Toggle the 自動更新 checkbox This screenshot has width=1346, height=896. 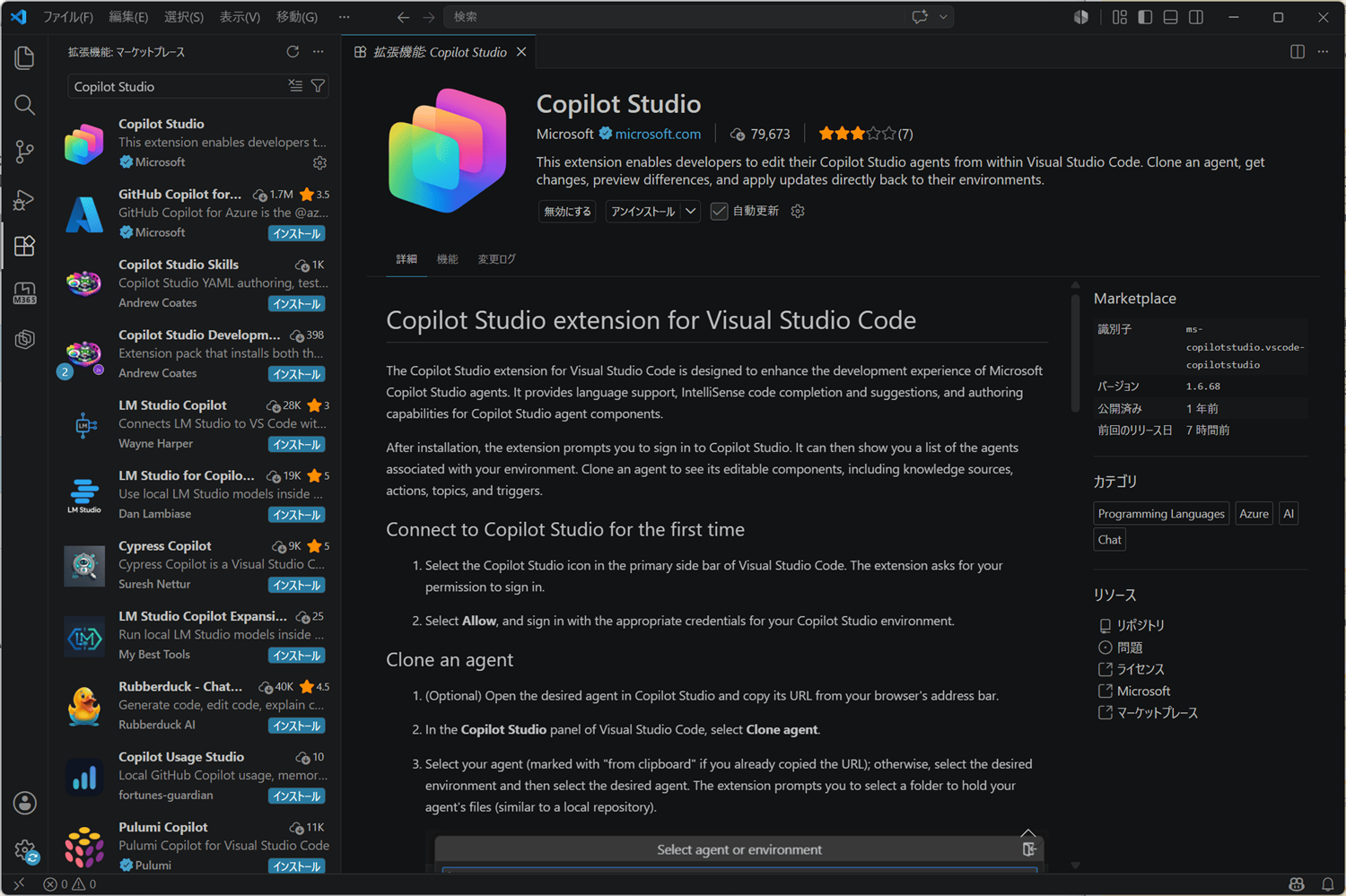coord(719,212)
